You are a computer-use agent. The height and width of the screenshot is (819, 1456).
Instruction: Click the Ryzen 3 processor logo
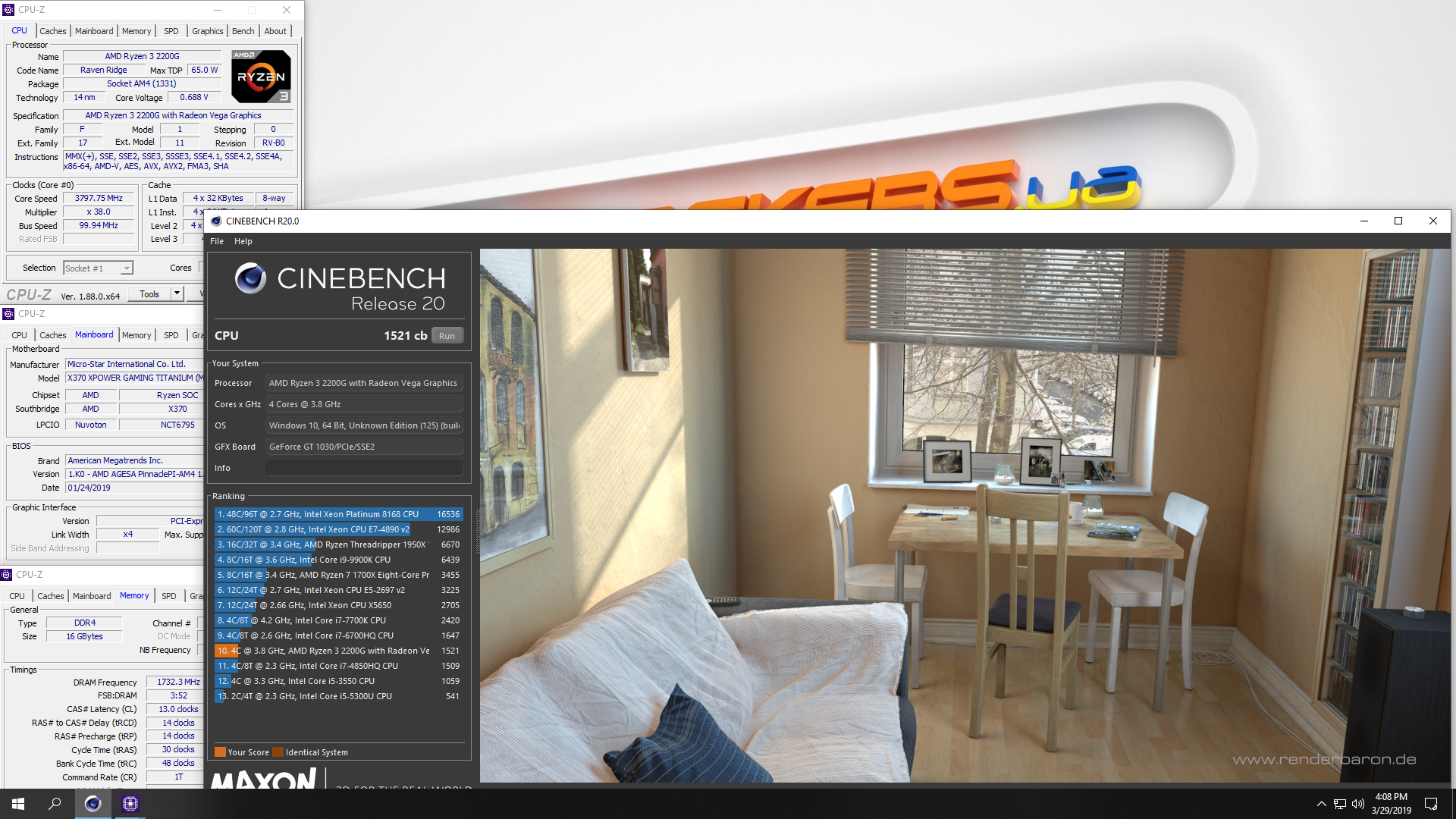tap(261, 77)
